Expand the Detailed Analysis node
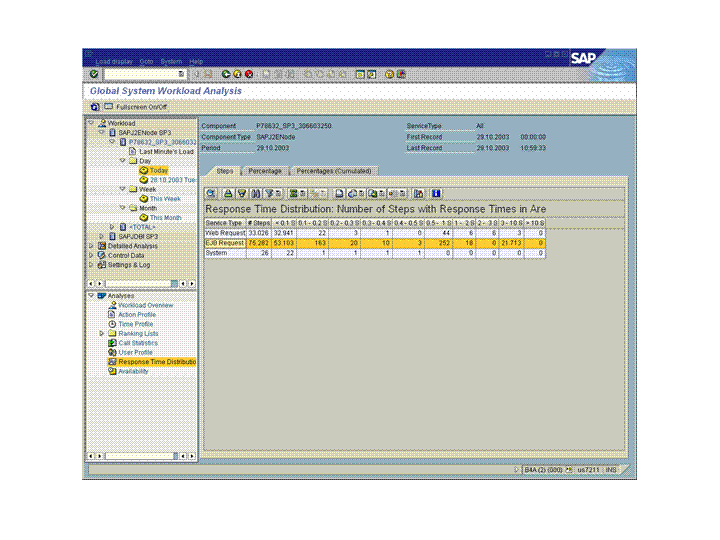 point(91,246)
